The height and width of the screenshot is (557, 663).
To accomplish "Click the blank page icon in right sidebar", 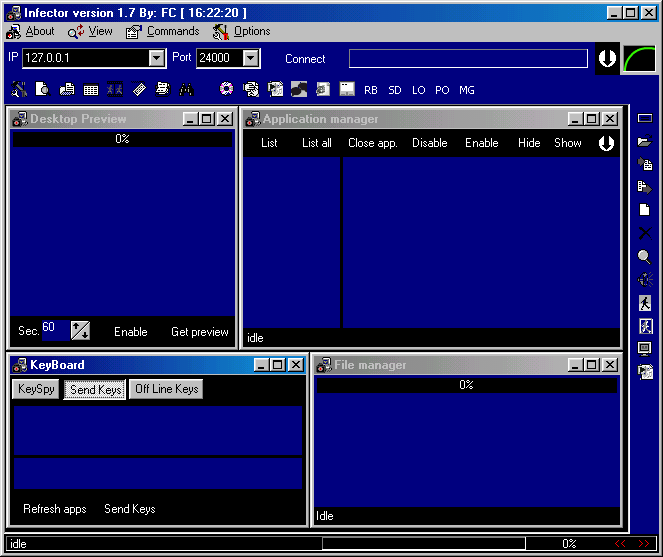I will click(645, 210).
